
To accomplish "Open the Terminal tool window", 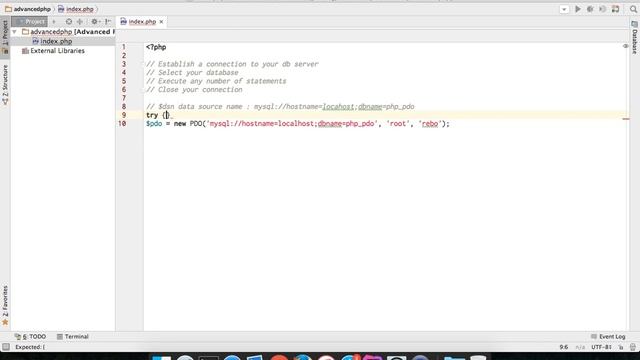I will (x=73, y=337).
